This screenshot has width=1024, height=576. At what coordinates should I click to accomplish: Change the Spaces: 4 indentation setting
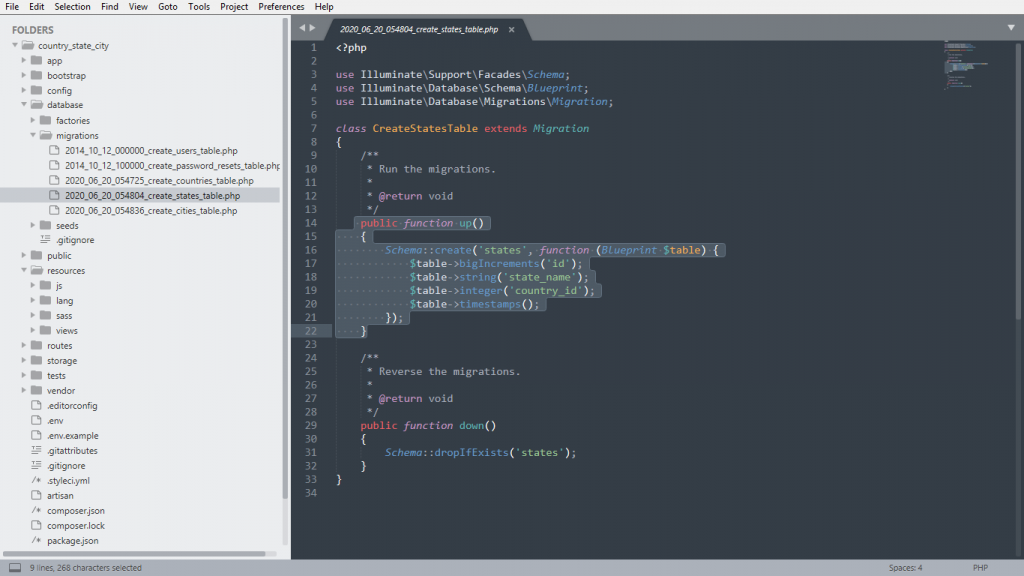[905, 568]
